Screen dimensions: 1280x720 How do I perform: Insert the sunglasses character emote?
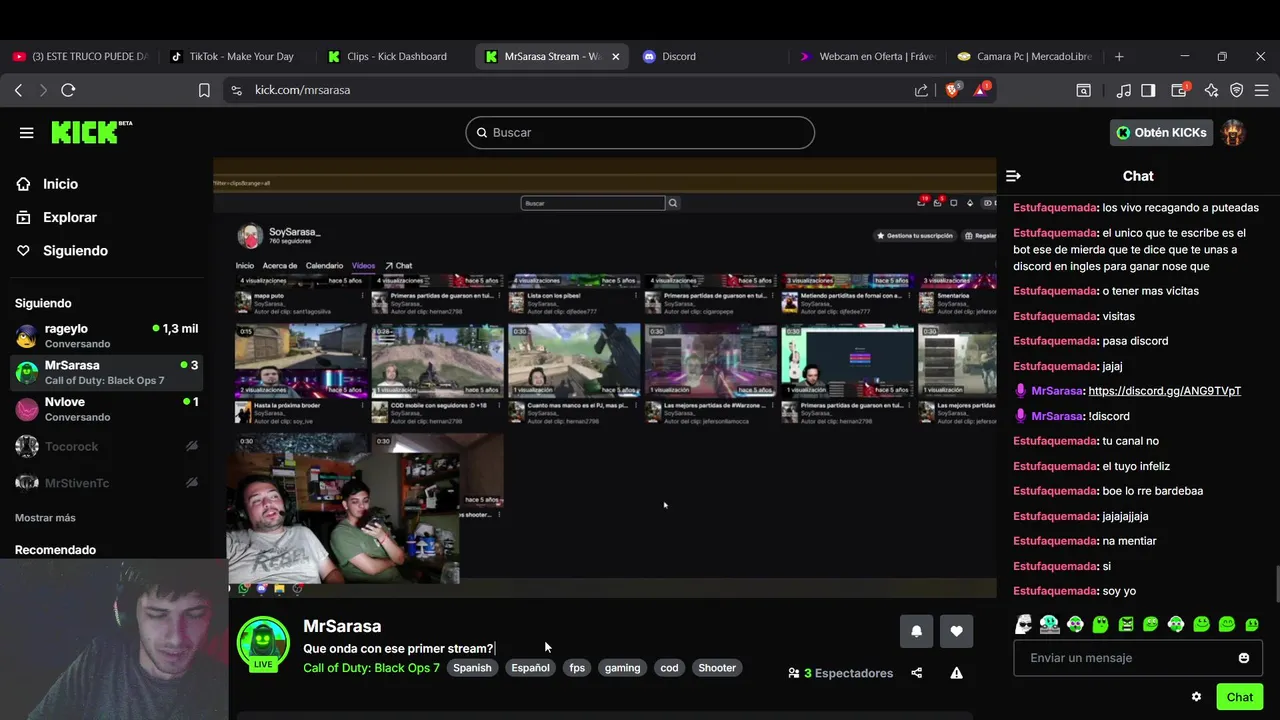pyautogui.click(x=1024, y=624)
